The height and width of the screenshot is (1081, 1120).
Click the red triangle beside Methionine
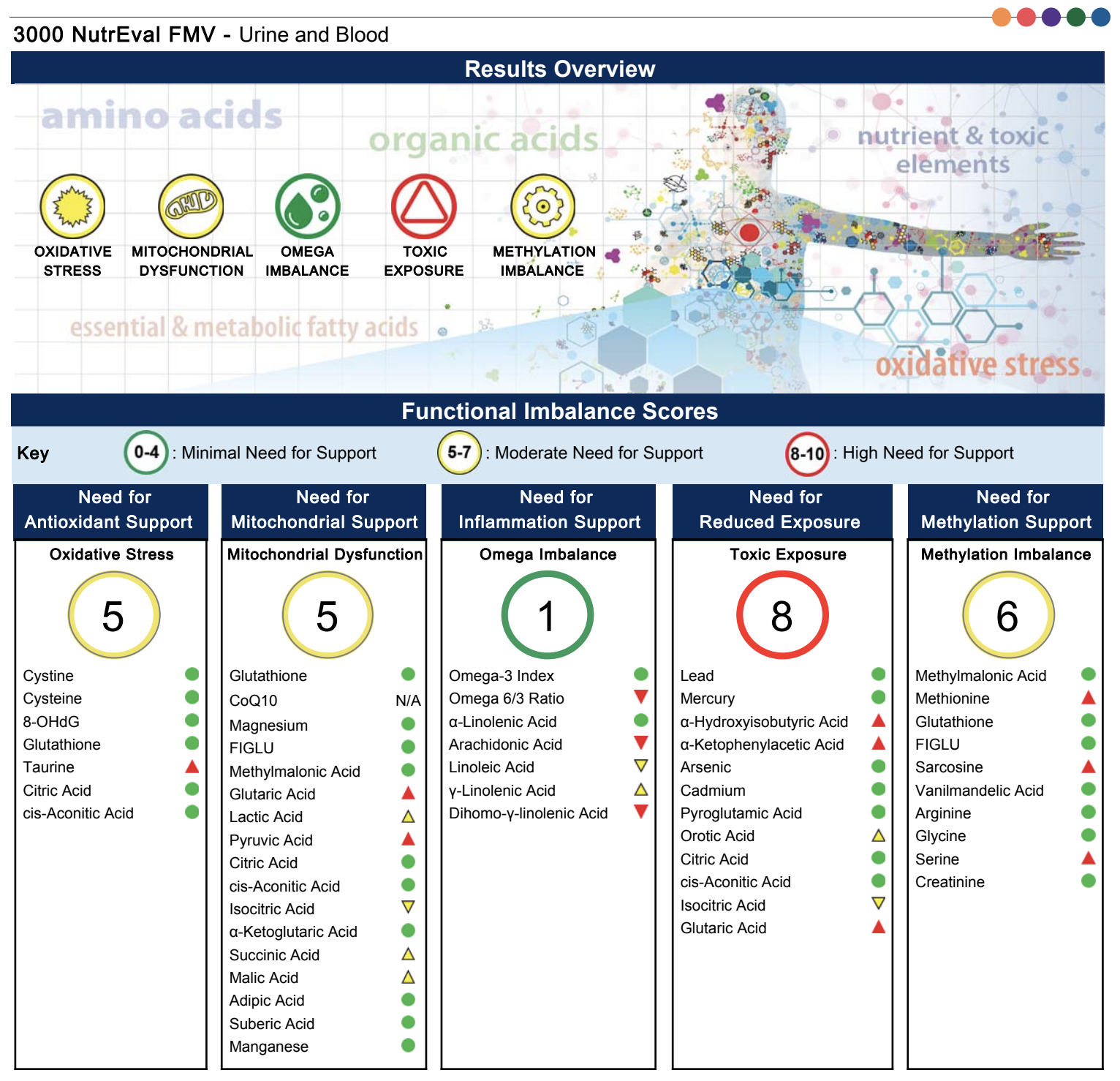pos(1089,697)
